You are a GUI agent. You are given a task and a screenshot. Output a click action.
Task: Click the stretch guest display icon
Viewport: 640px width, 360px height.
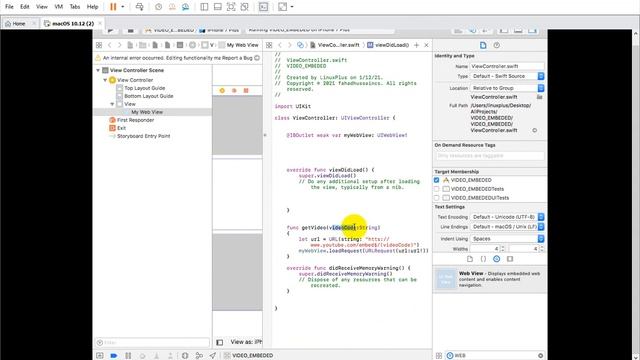282,7
